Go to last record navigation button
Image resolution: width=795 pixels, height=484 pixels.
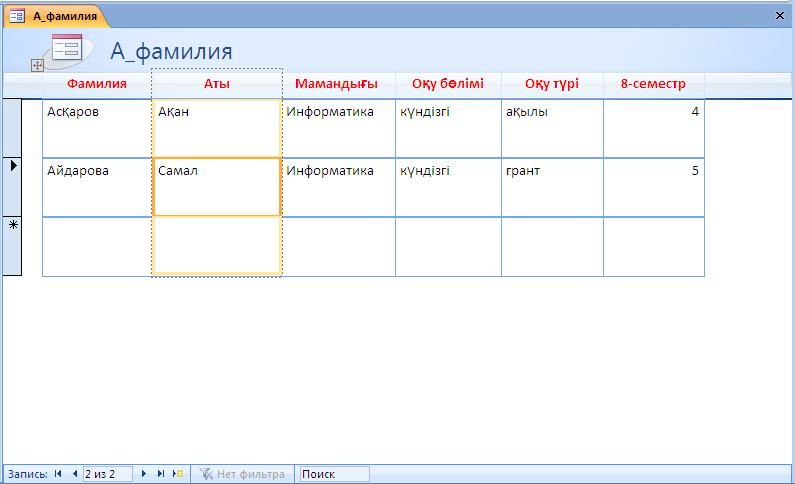click(161, 474)
